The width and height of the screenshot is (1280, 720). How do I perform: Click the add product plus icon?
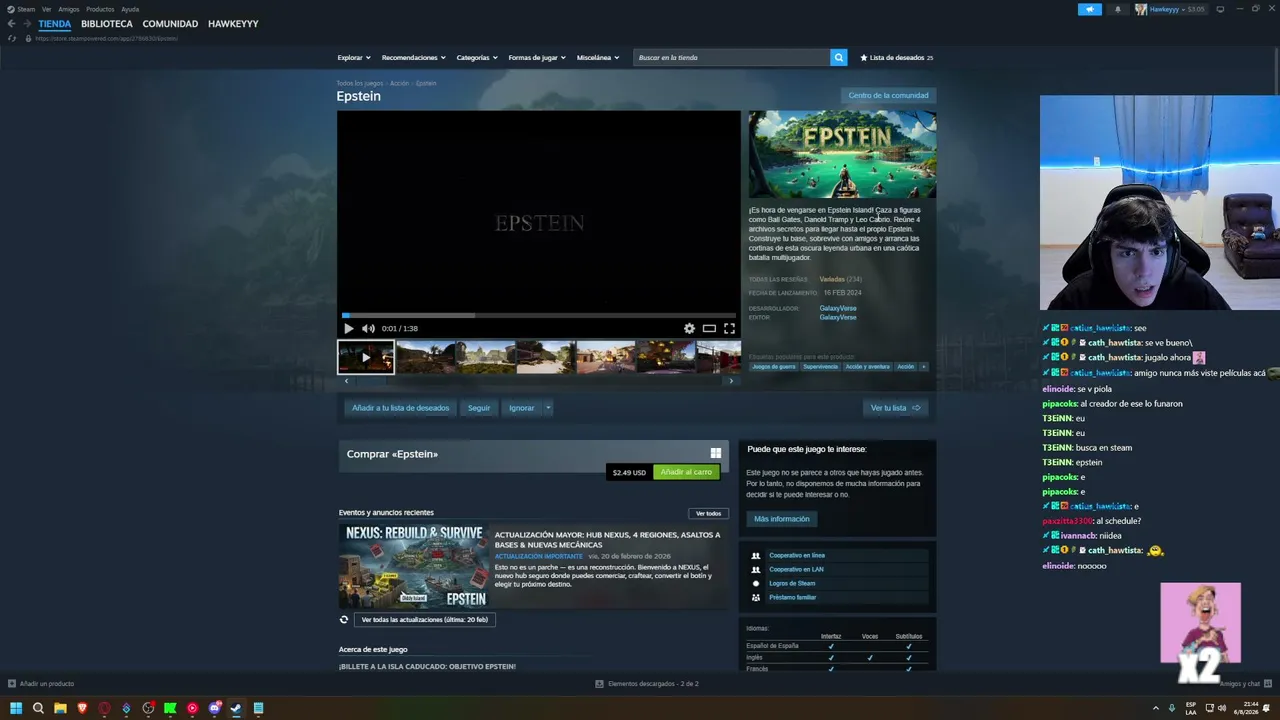click(x=12, y=684)
